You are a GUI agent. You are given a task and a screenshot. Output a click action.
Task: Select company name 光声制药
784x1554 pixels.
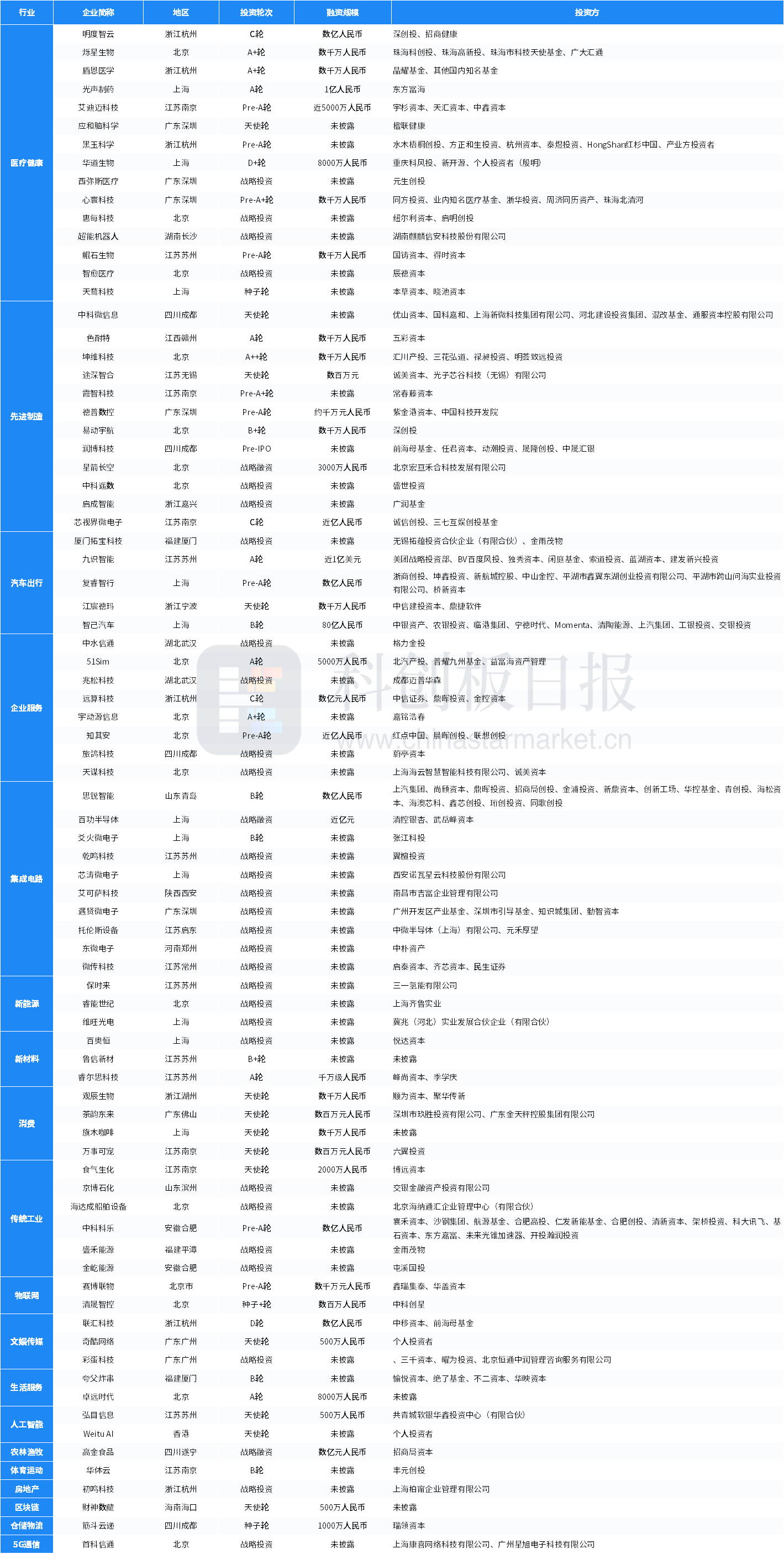tap(98, 90)
